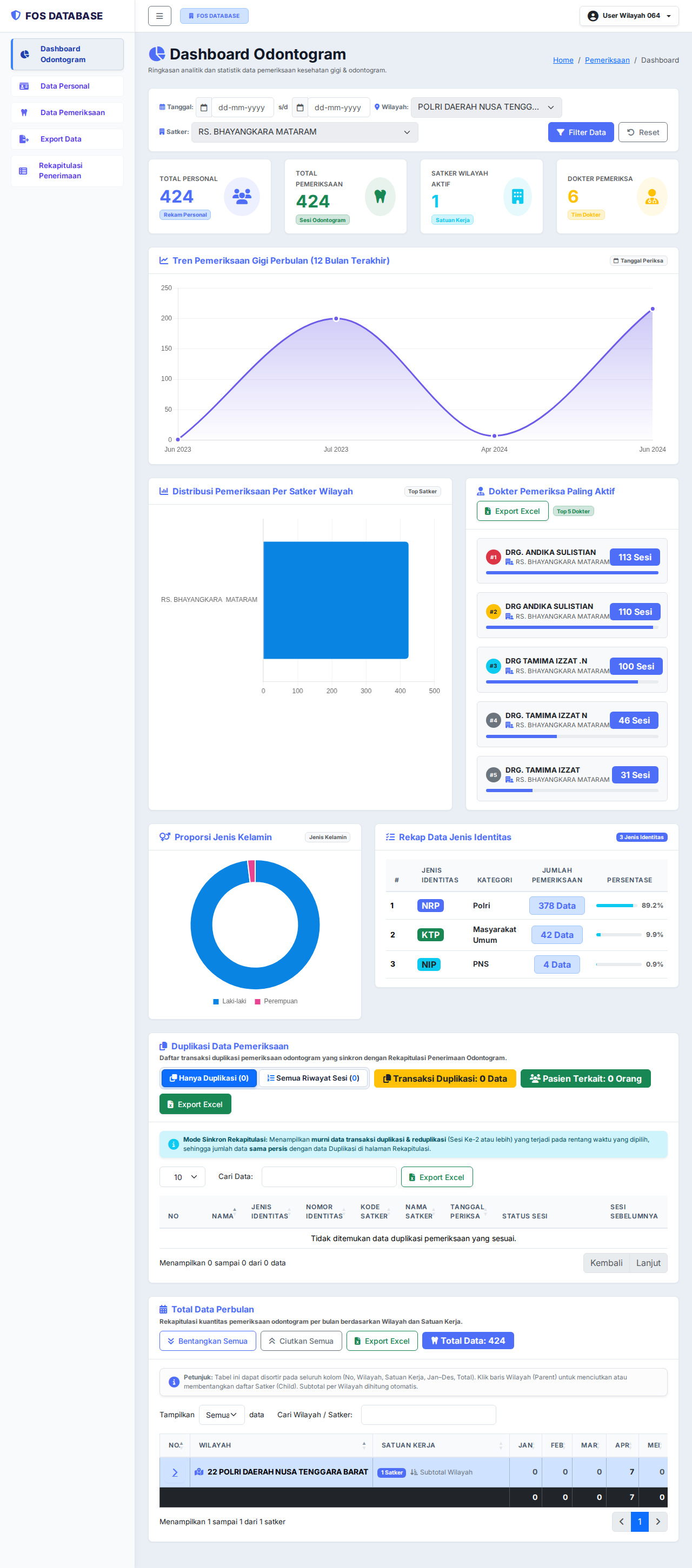
Task: Click the info icon in Mode Sinkron Rekapitulasi notice
Action: (174, 1144)
